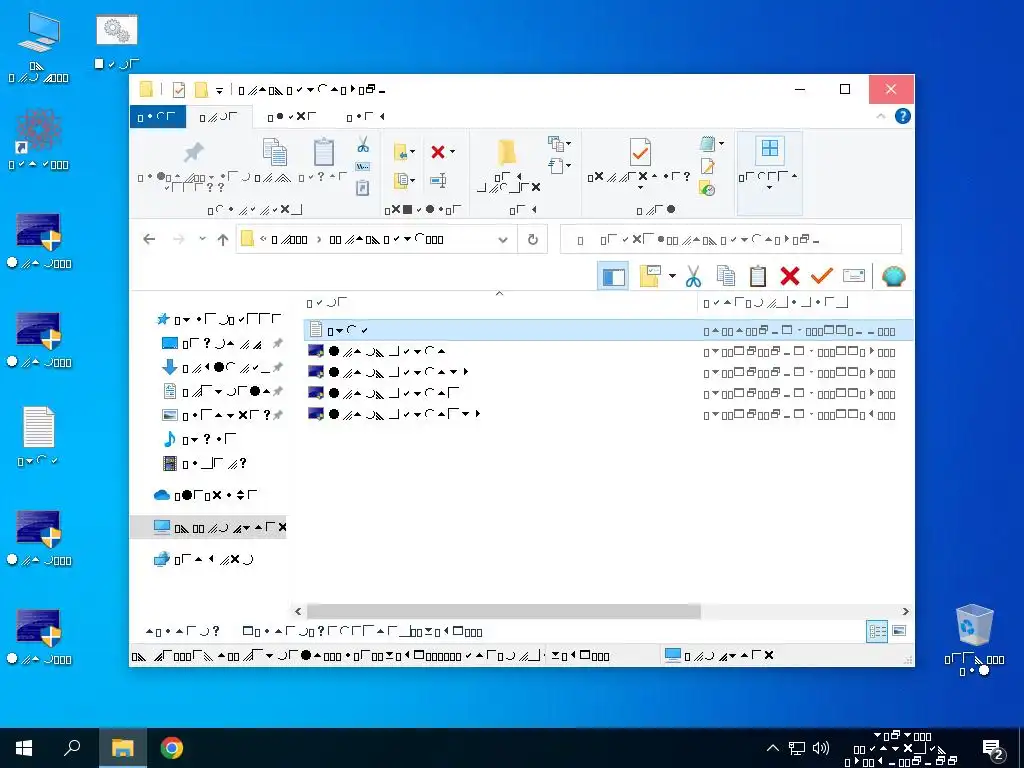1024x768 pixels.
Task: Open the folder options dropdown in lower toolbar
Action: tap(672, 276)
